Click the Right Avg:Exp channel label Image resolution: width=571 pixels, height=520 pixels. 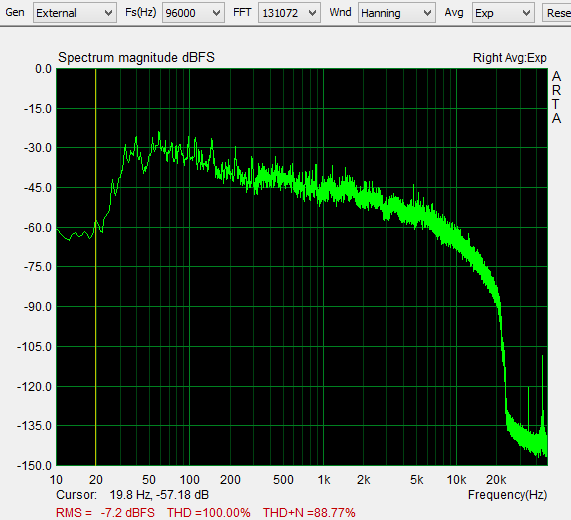pos(509,58)
